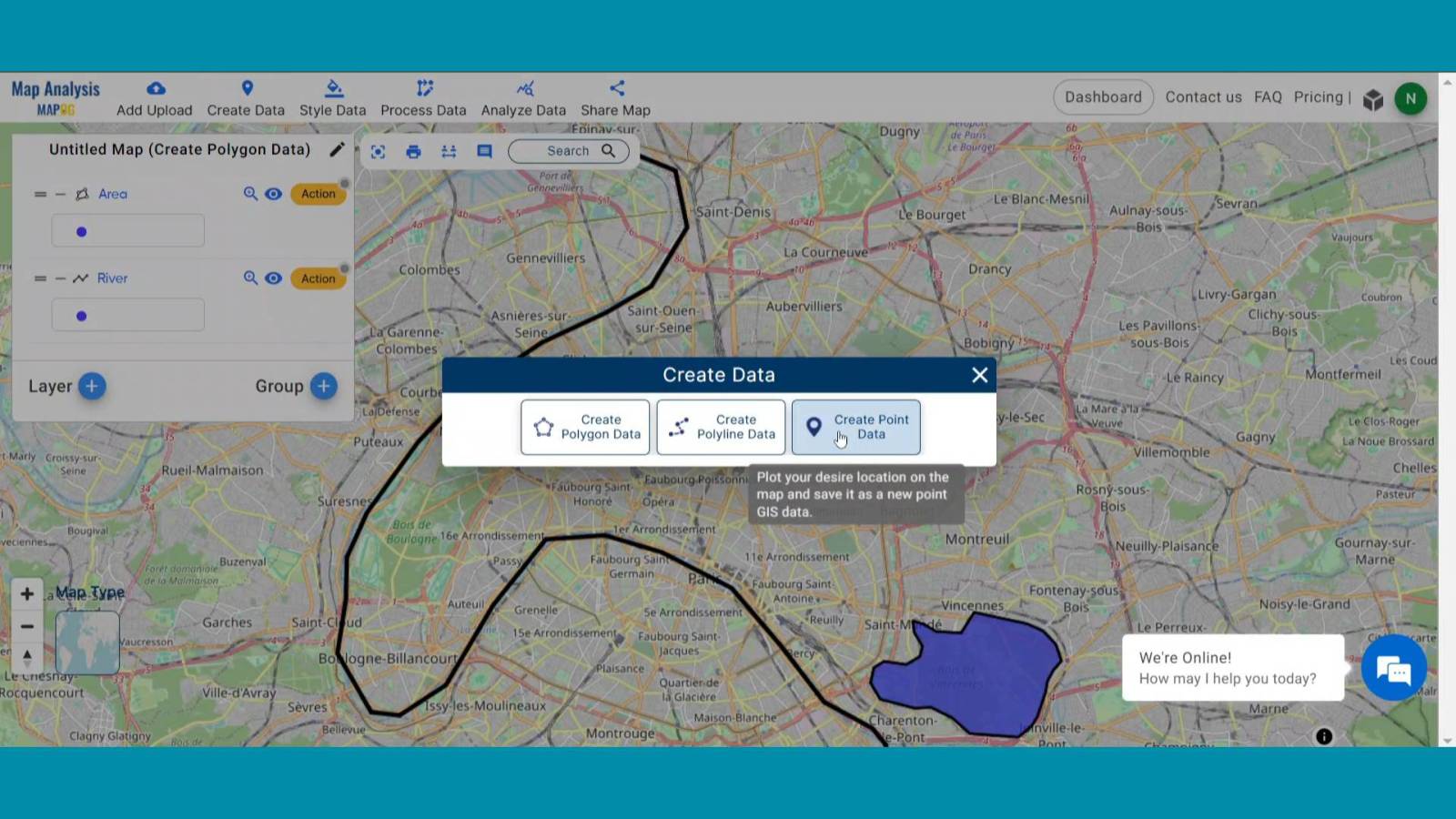Click the map zoom out minus button
The width and height of the screenshot is (1456, 819).
point(27,626)
